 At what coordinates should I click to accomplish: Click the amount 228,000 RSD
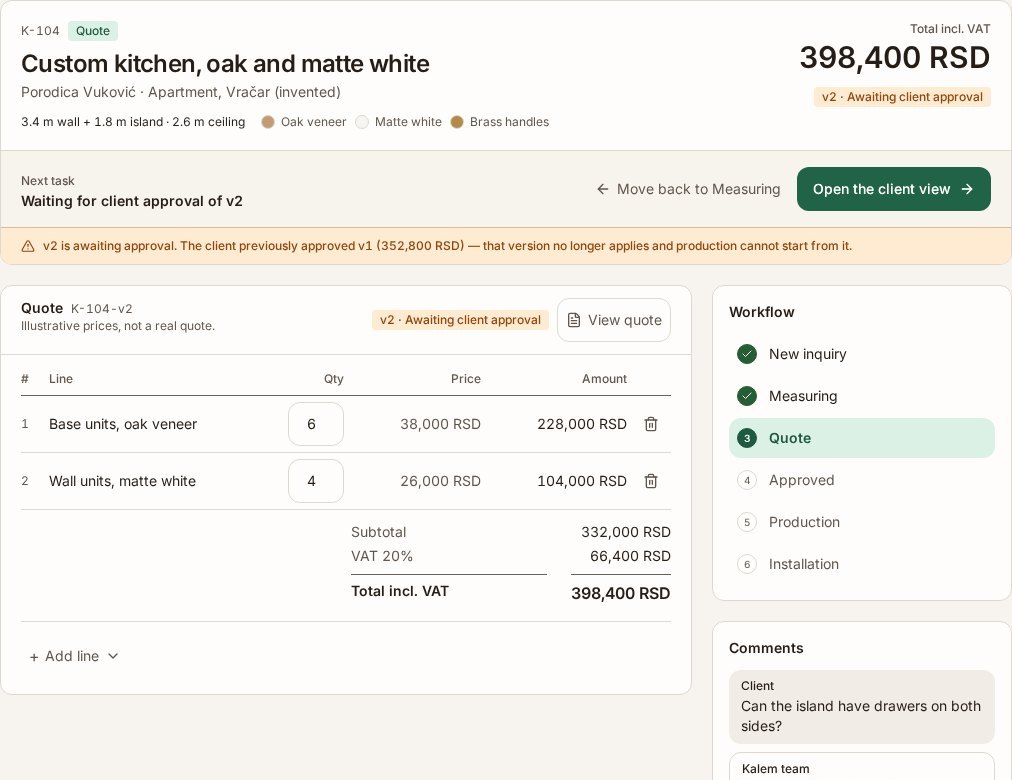pyautogui.click(x=582, y=424)
